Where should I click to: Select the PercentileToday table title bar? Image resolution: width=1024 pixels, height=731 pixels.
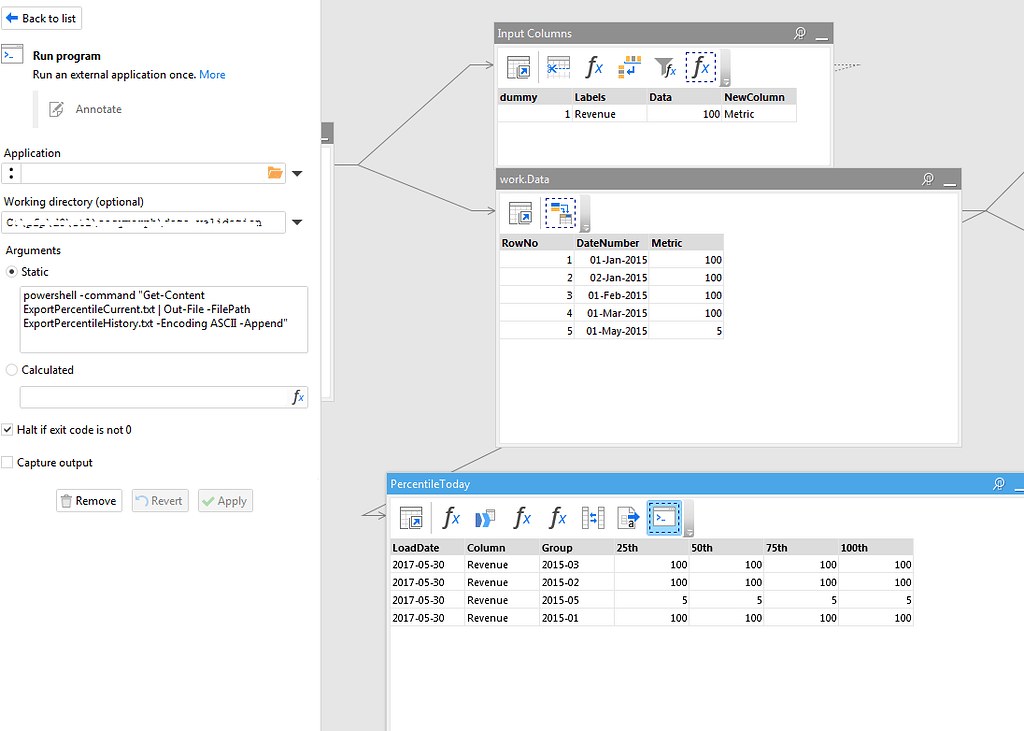pos(705,484)
